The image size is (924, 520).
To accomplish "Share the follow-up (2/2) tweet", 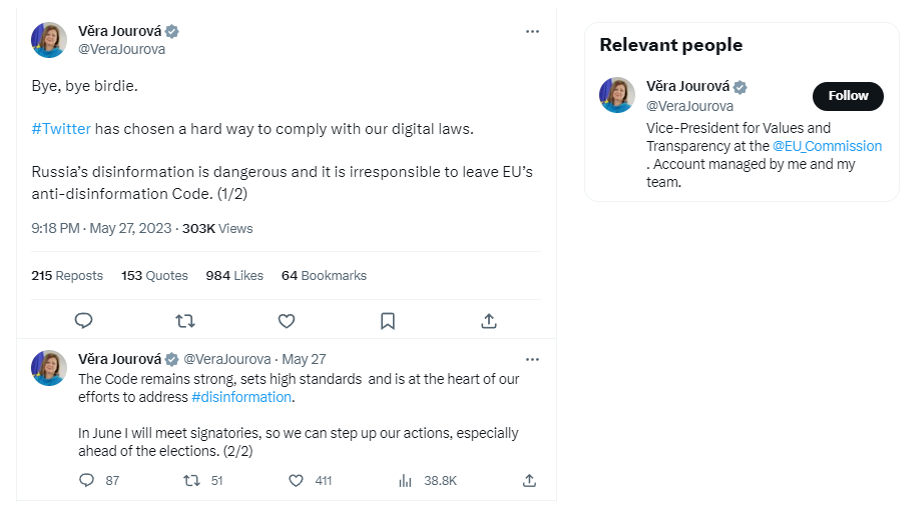I will pos(529,480).
